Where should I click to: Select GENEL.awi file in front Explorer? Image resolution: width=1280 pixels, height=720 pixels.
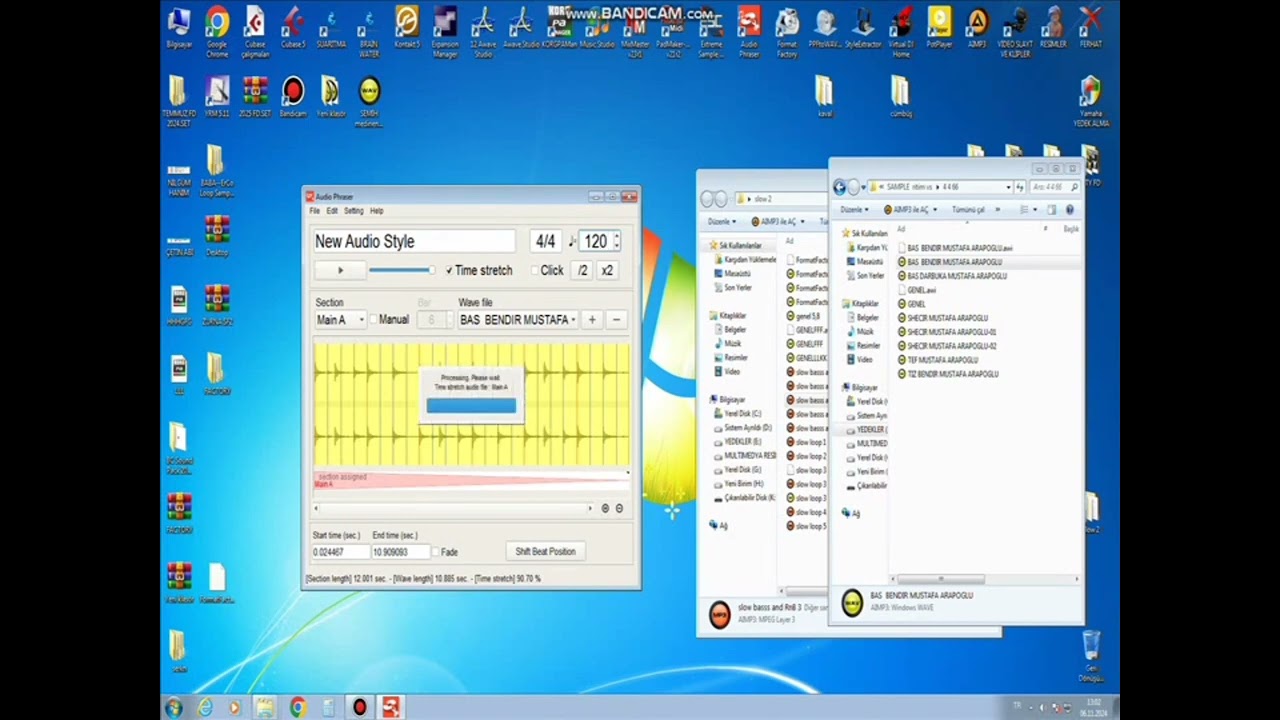click(916, 290)
